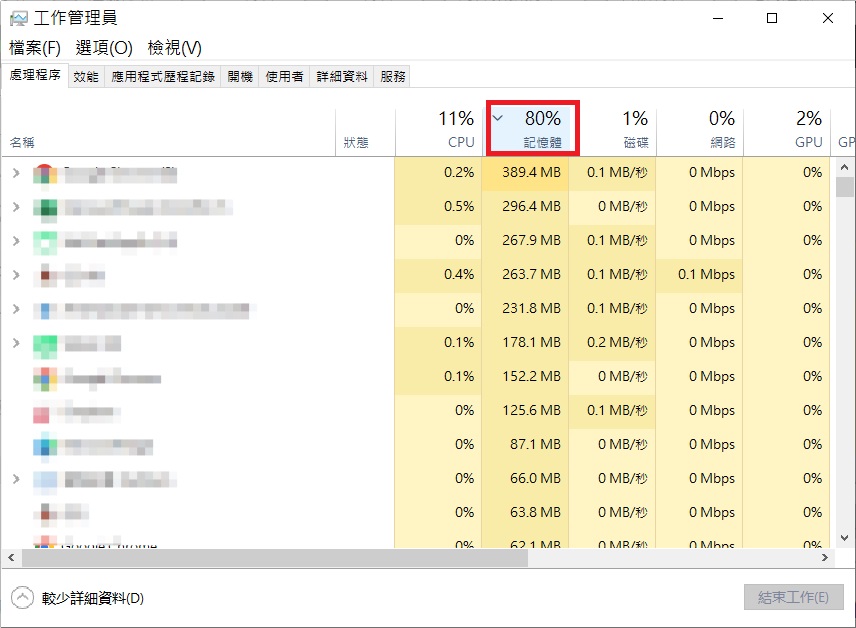Maximize the Task Manager window
This screenshot has width=856, height=628.
[x=772, y=18]
